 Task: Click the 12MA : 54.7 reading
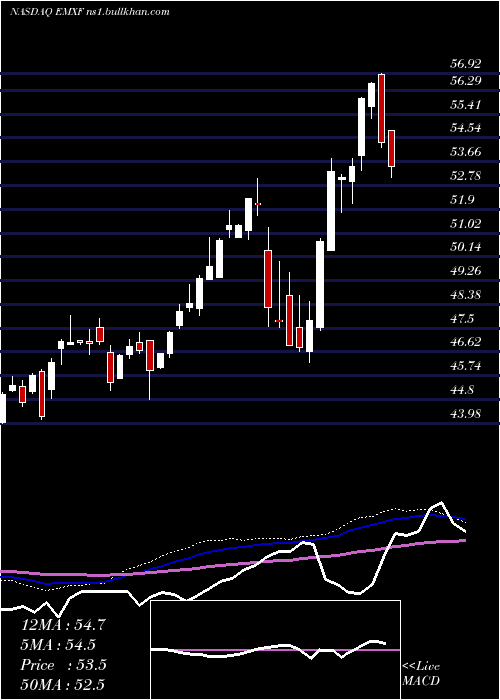(x=63, y=625)
